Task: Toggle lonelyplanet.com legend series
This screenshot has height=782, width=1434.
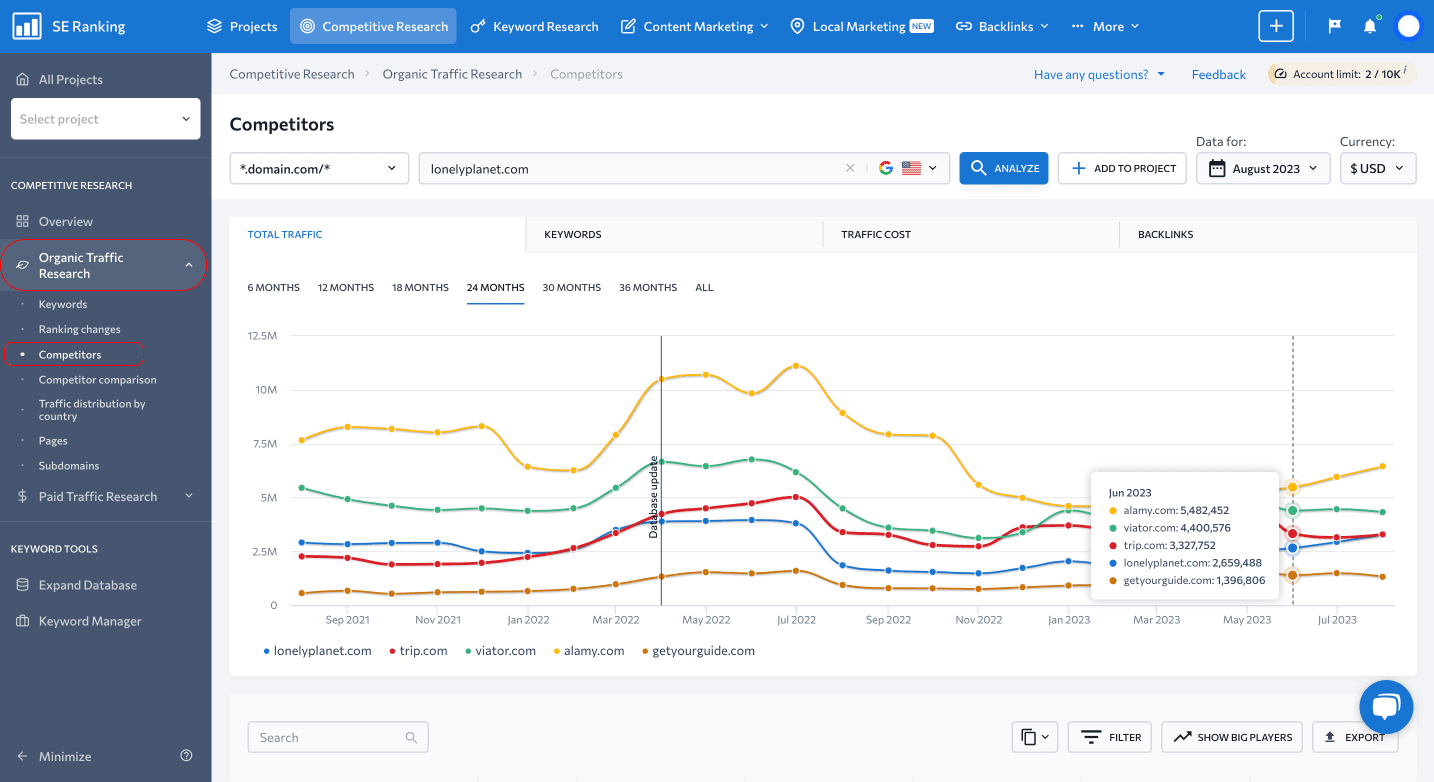Action: click(x=317, y=650)
